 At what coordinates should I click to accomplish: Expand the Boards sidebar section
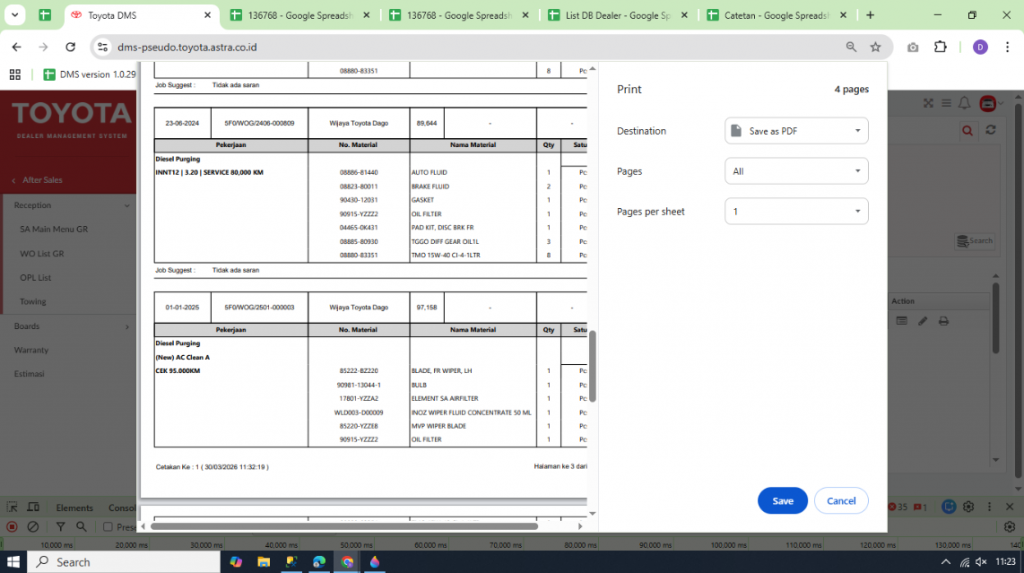coord(68,326)
